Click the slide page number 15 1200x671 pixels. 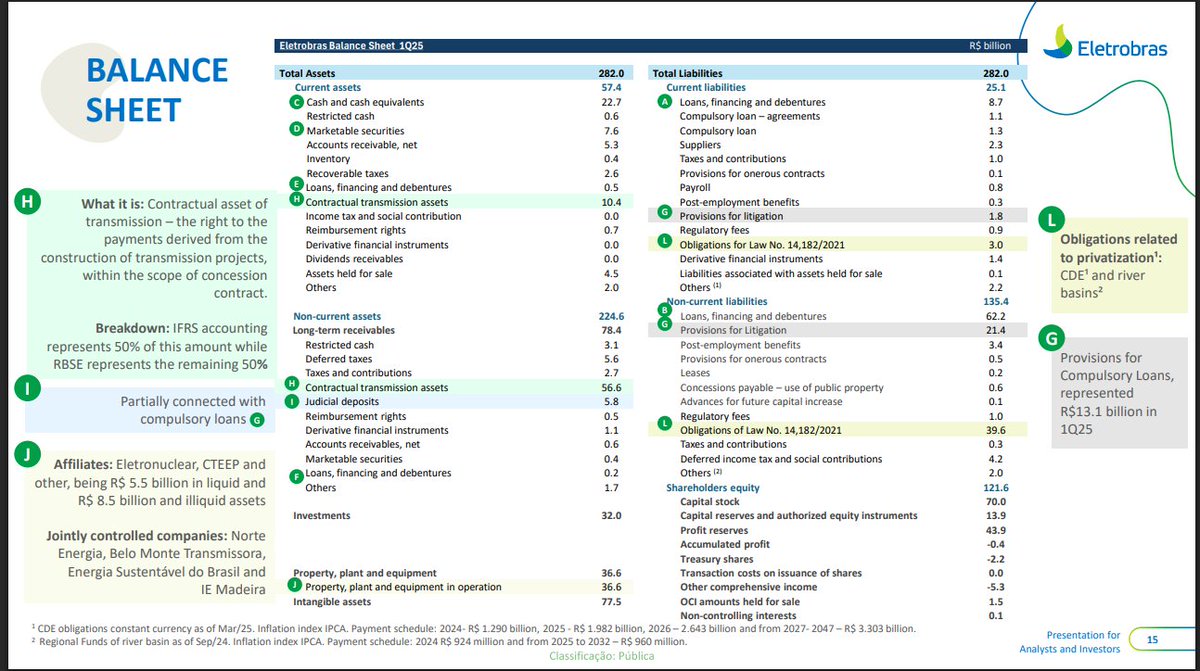[1151, 639]
